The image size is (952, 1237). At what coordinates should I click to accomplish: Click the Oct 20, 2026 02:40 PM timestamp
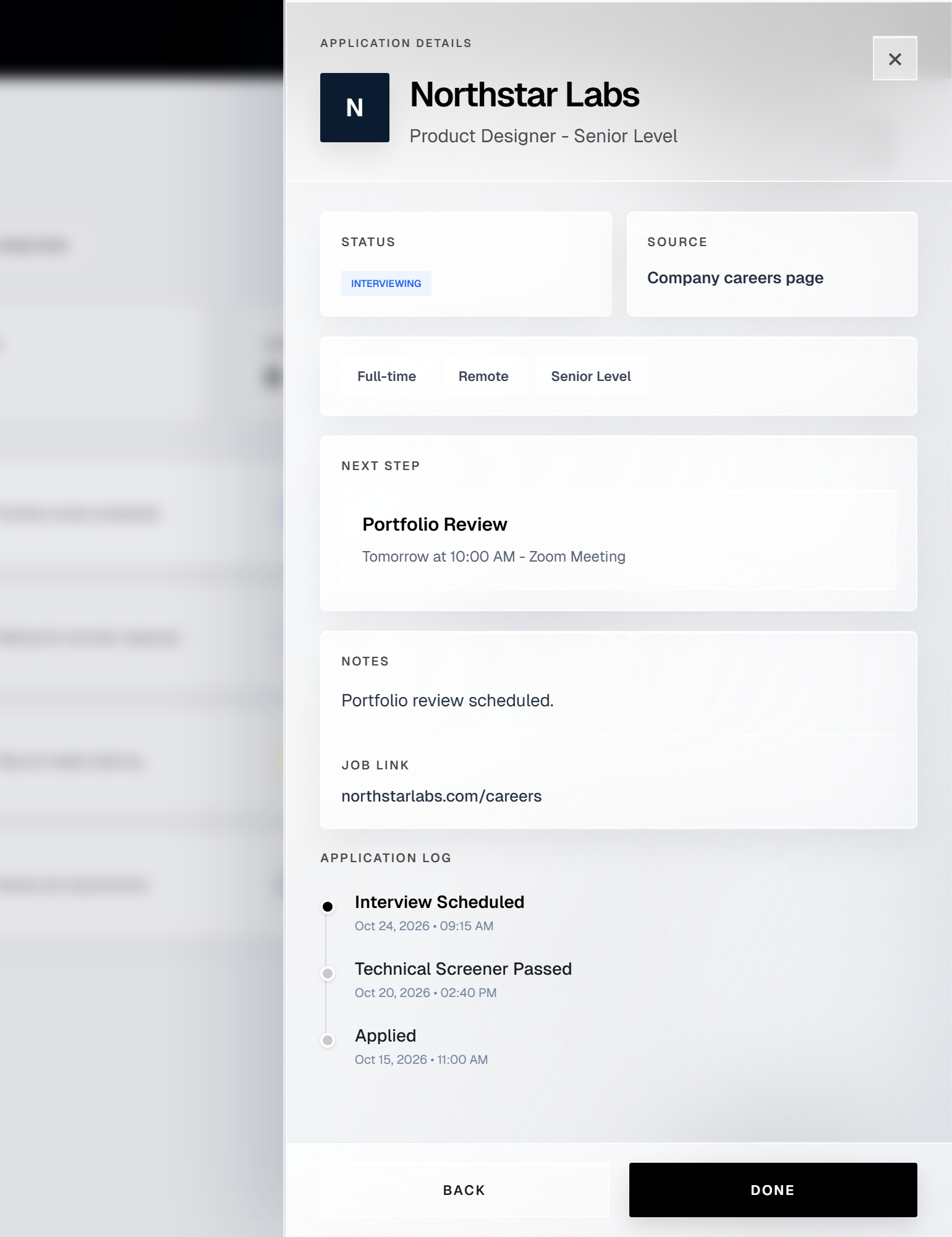point(426,993)
